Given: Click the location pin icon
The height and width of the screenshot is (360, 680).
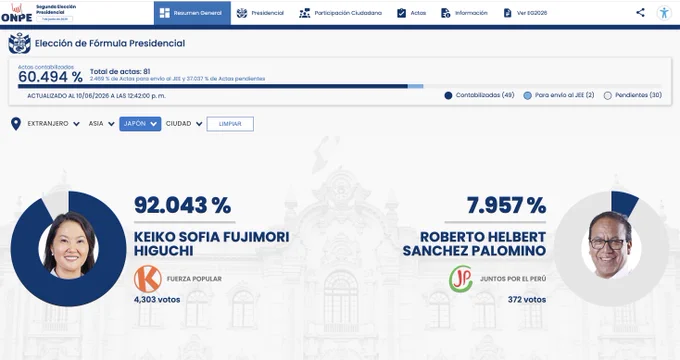Looking at the screenshot, I should [16, 124].
